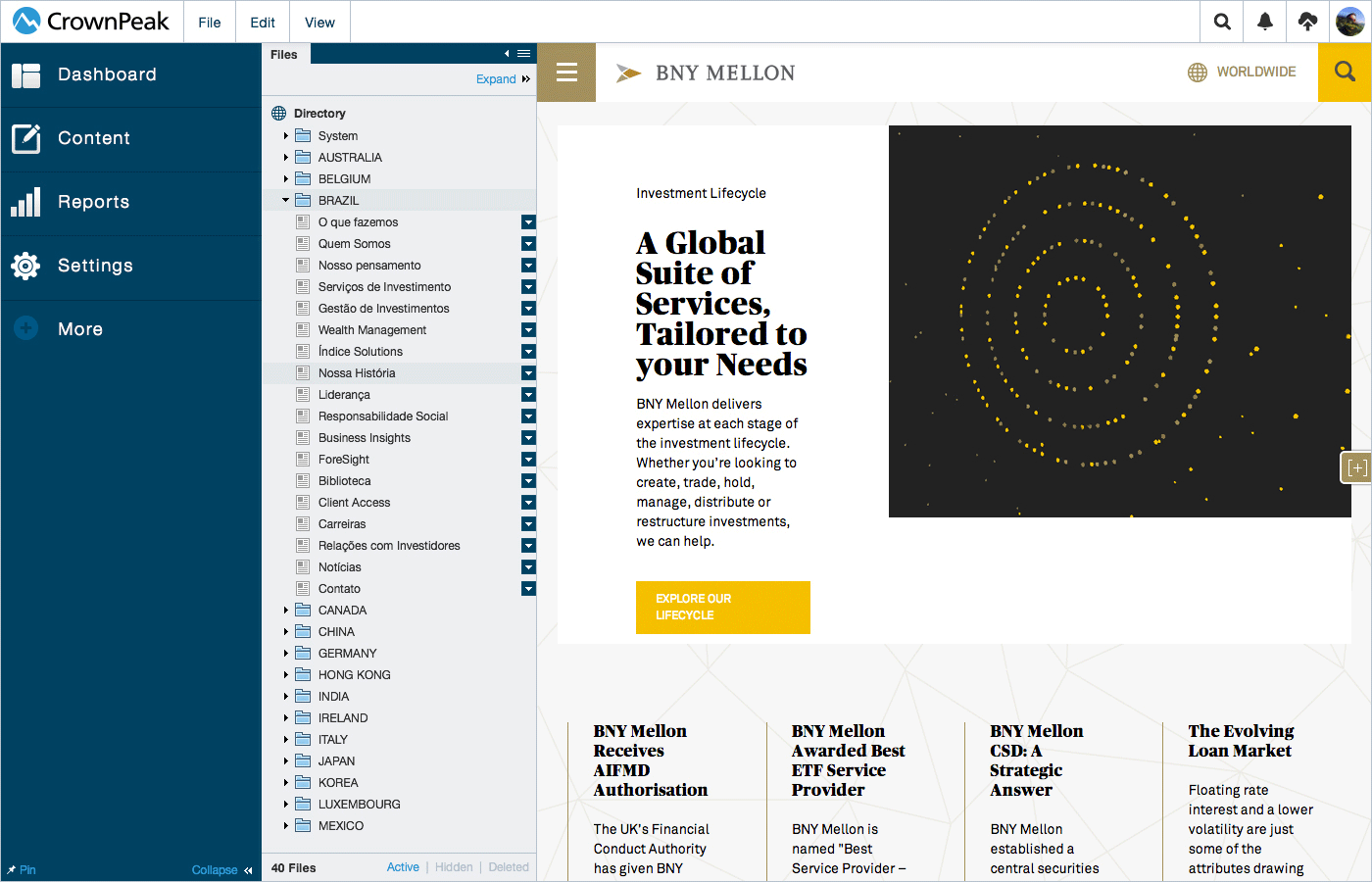Open the search magnifier in top bar
1372x882 pixels.
coord(1222,22)
